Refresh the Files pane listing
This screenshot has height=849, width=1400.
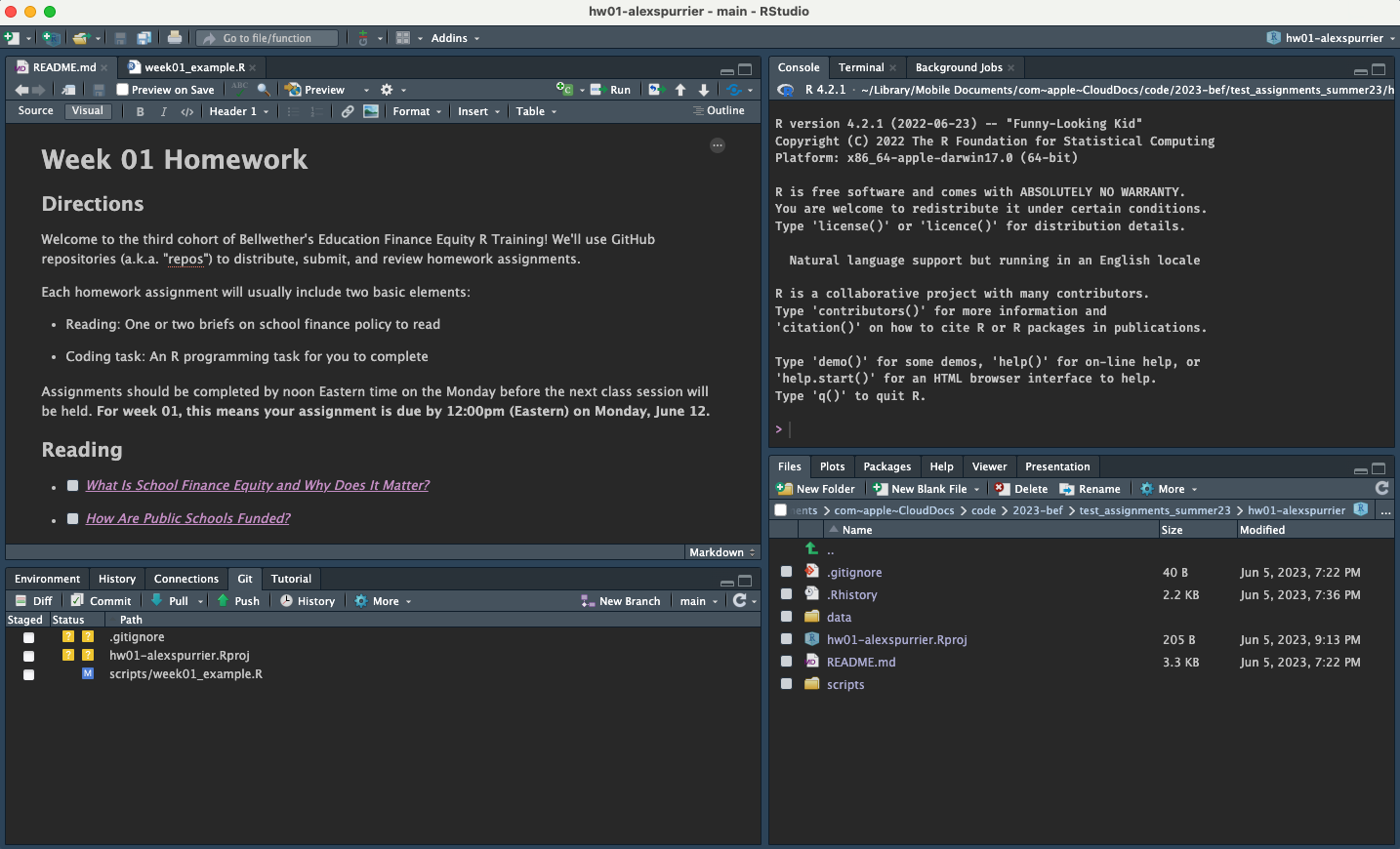click(1381, 488)
